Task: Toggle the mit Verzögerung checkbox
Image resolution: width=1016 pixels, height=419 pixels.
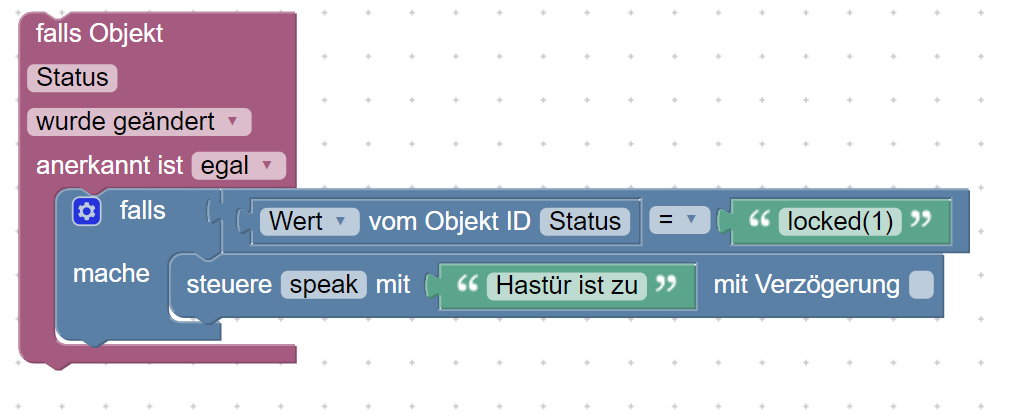Action: coord(921,285)
